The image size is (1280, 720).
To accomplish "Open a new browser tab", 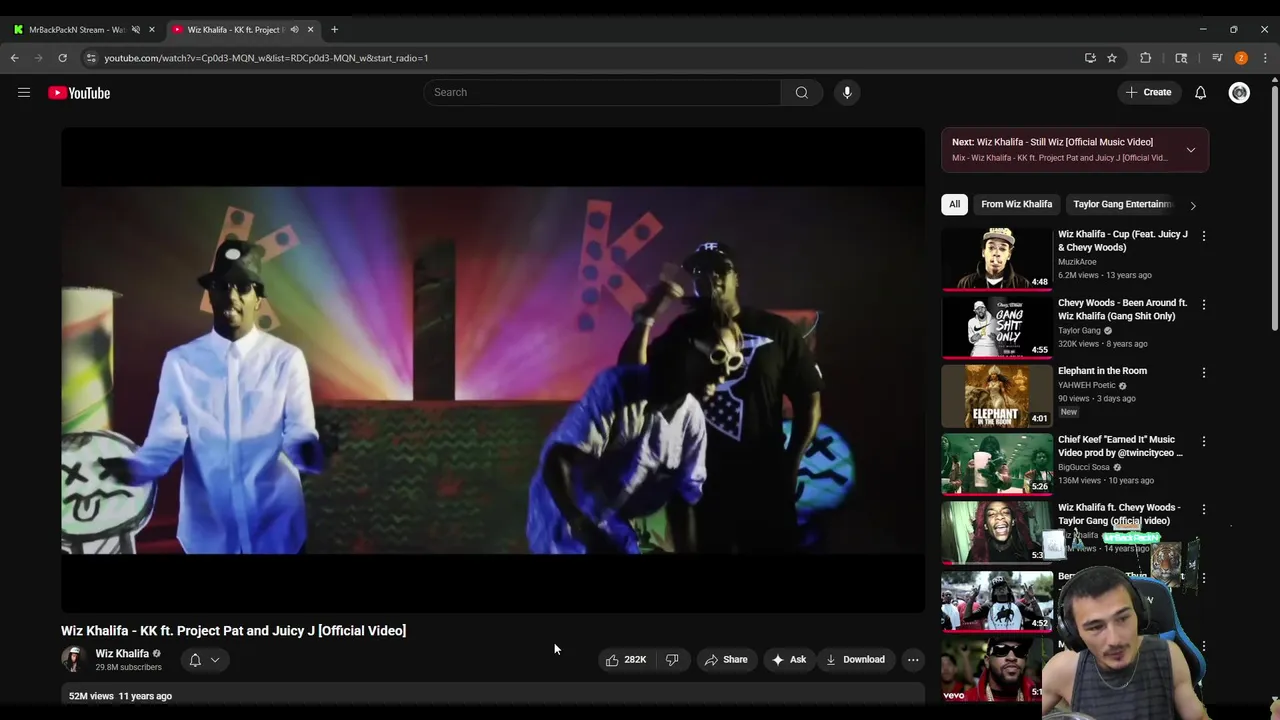I will coord(334,30).
